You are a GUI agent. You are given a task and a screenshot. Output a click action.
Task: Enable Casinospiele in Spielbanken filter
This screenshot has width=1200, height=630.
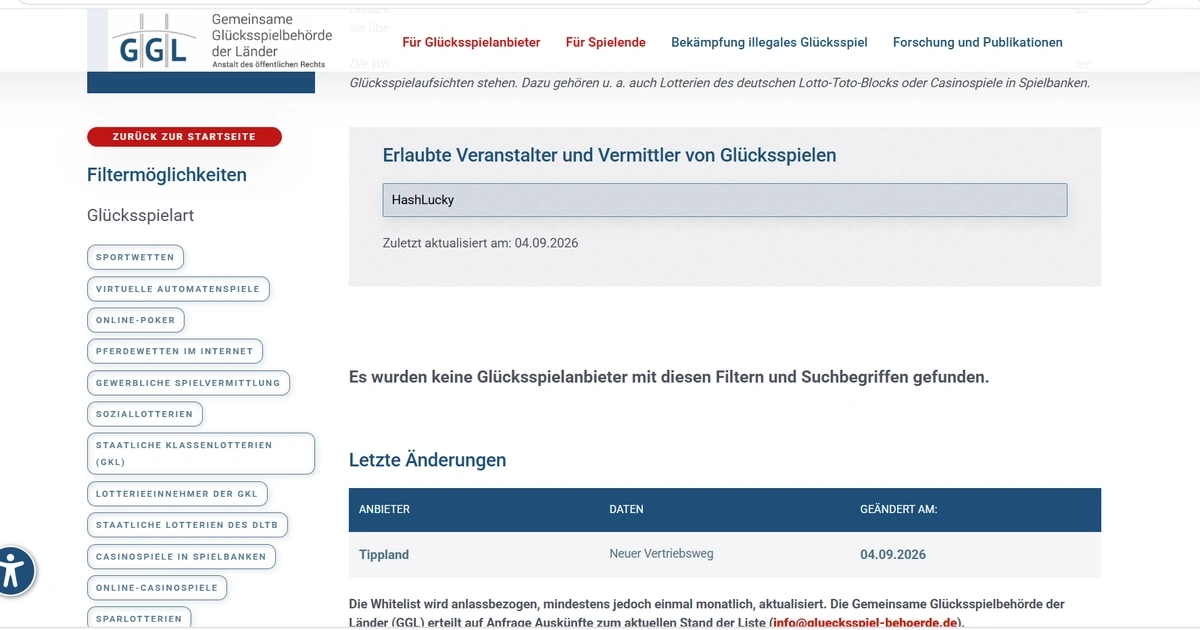pos(181,557)
